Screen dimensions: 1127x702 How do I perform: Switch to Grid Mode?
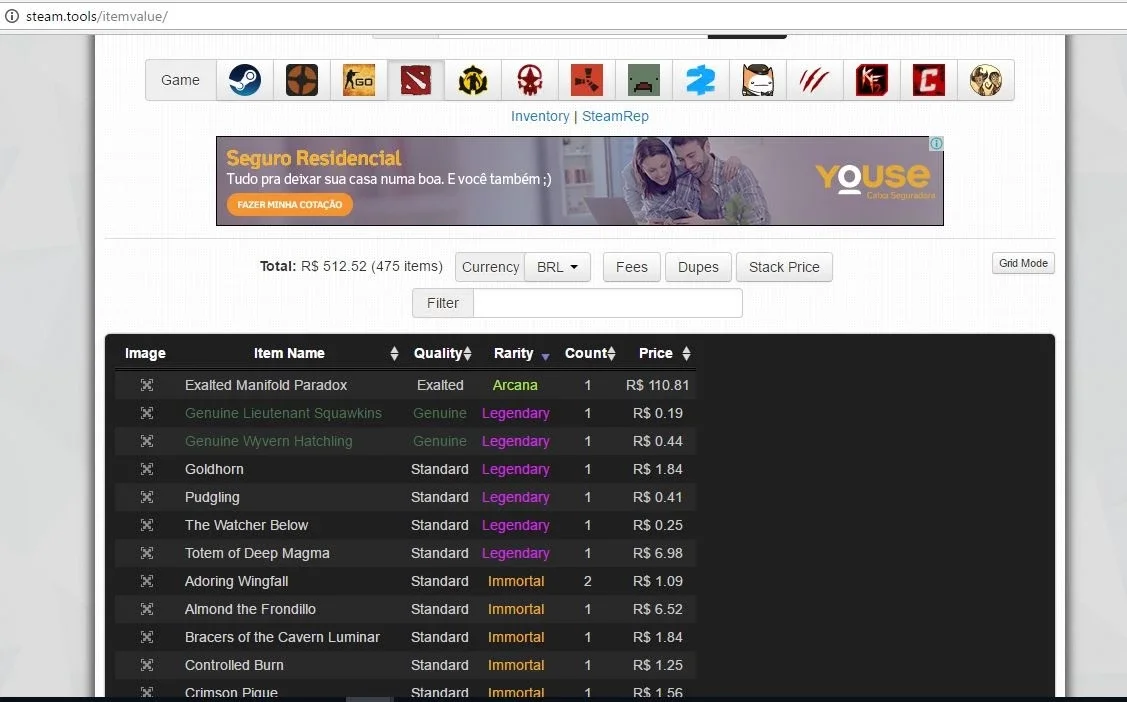tap(1024, 263)
